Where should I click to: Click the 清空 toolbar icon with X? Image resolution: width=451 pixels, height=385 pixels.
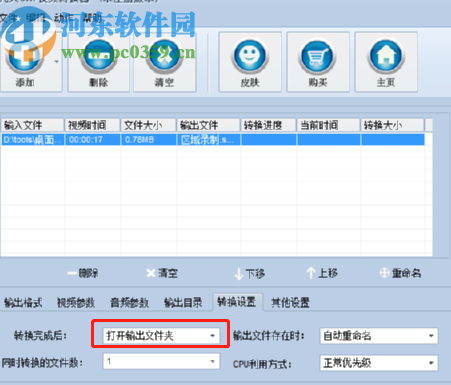[164, 62]
